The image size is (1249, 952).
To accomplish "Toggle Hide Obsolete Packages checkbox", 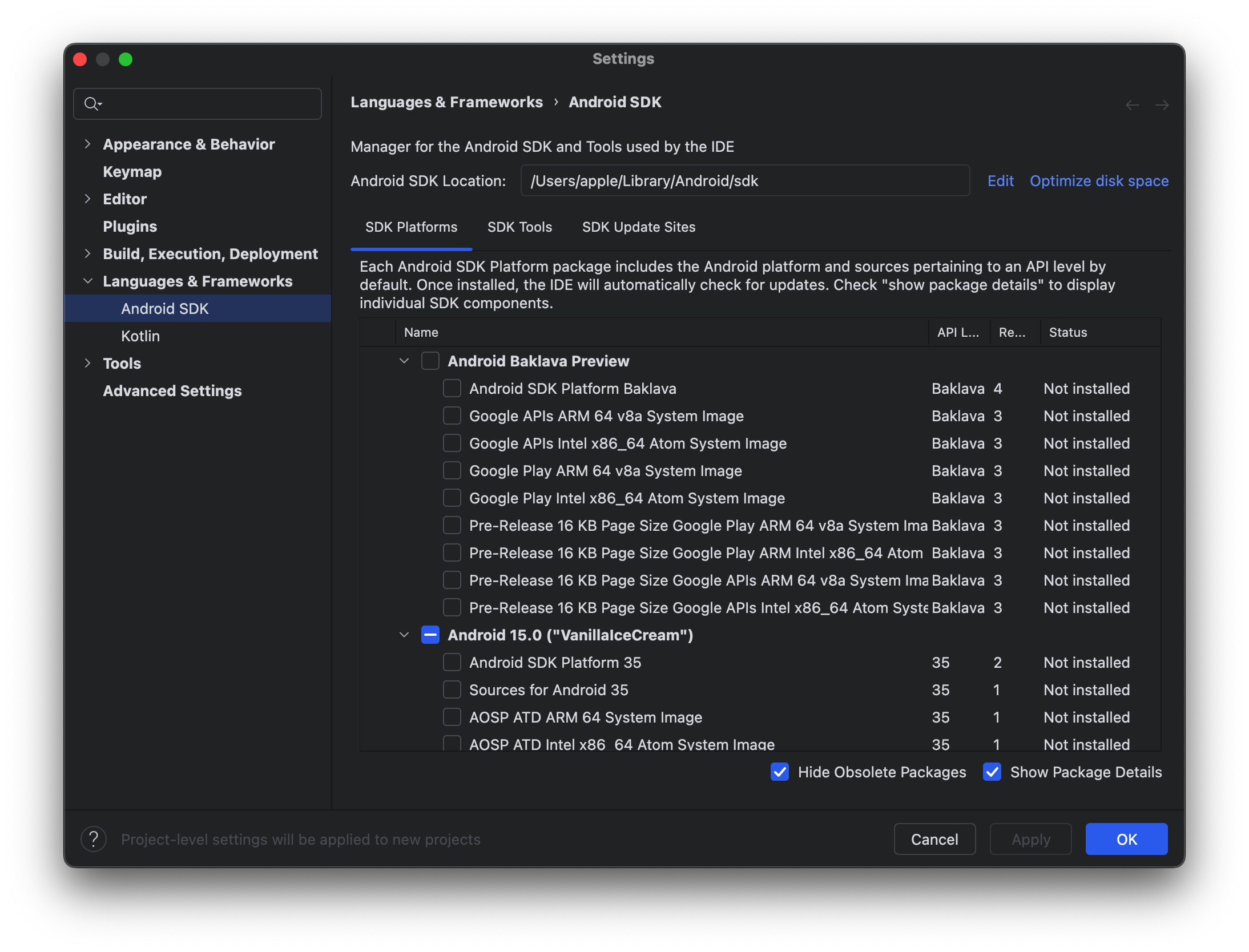I will tap(780, 772).
